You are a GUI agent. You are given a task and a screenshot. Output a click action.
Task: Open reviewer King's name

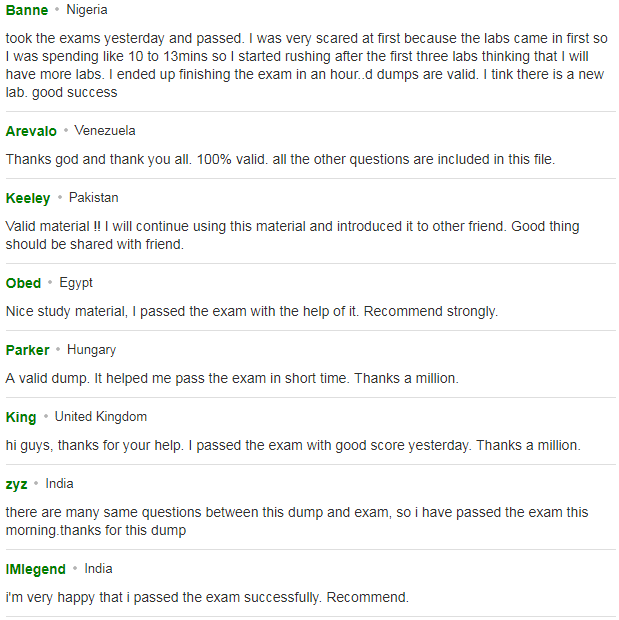click(21, 417)
